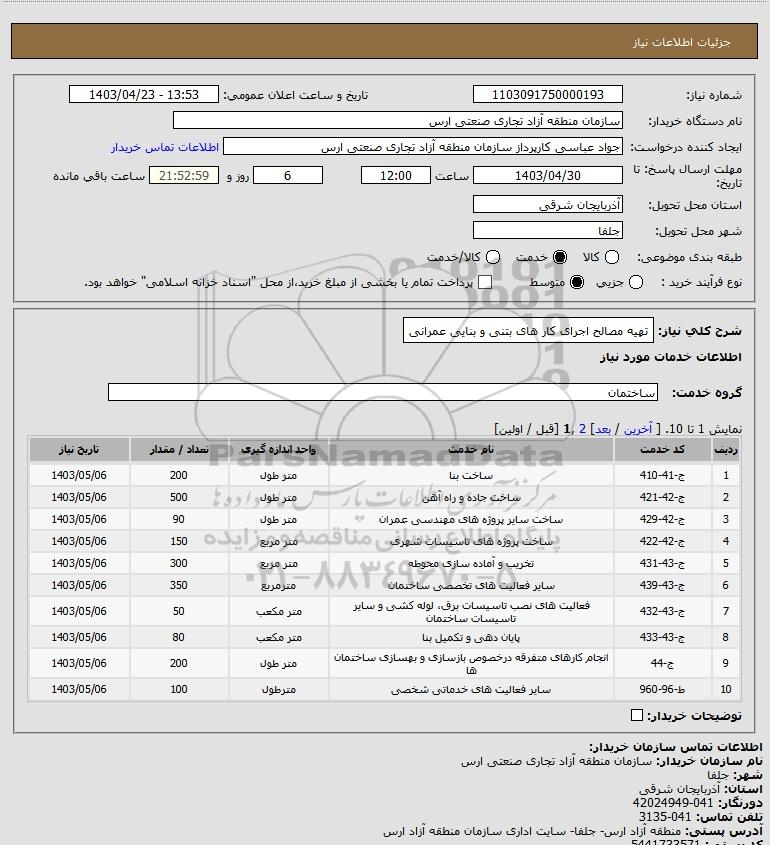Click the گروه خدمت field ساختمان
770x845 pixels.
click(x=383, y=392)
